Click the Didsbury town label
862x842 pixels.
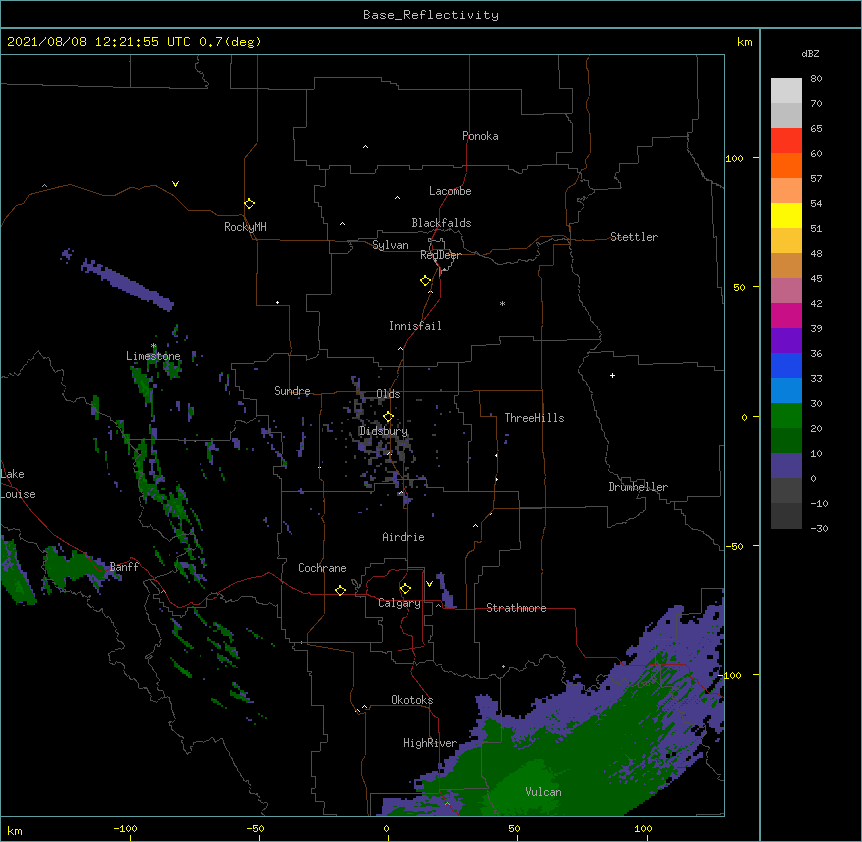pyautogui.click(x=383, y=431)
